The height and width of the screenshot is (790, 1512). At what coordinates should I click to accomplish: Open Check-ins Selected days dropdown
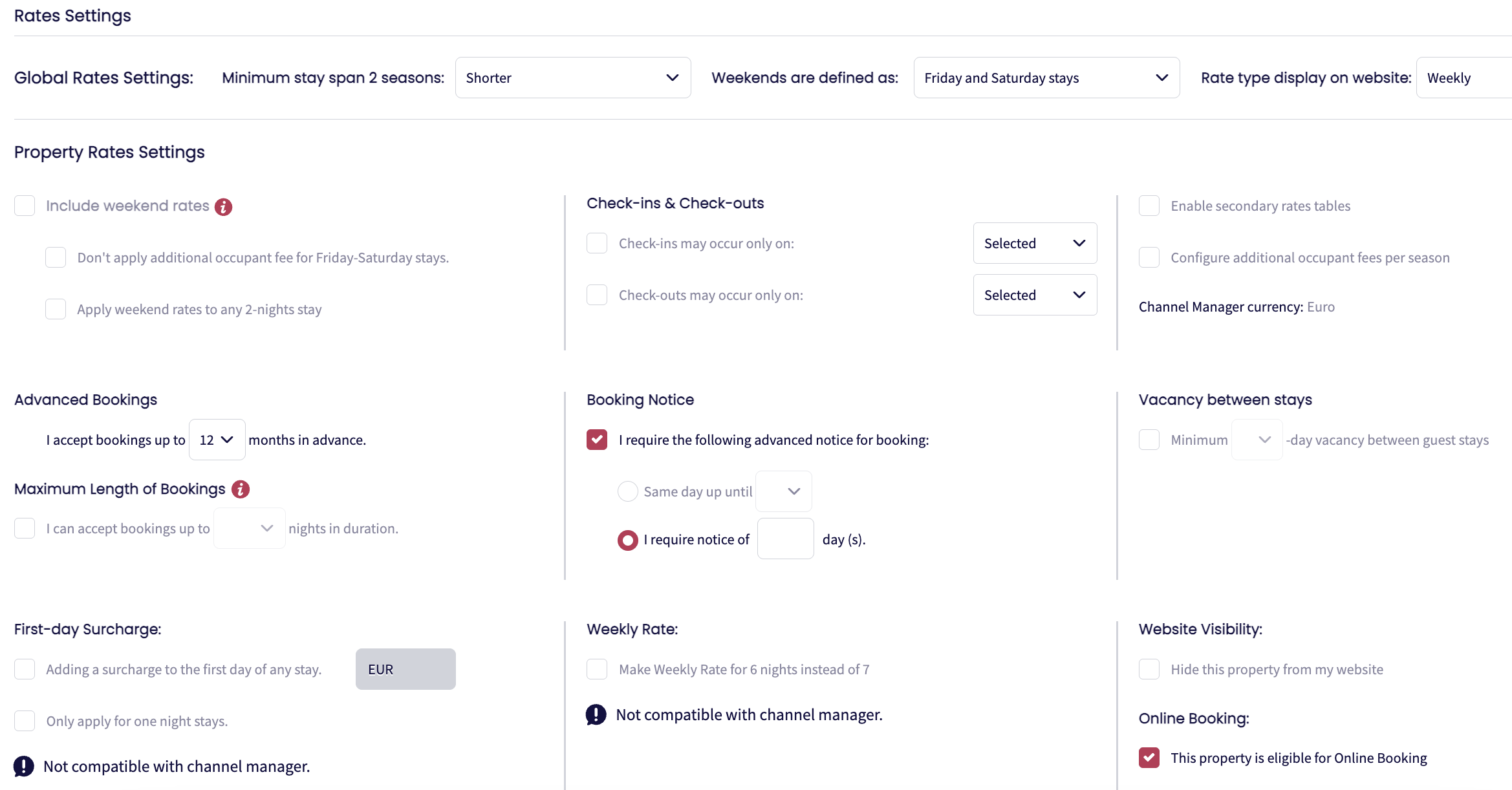[1034, 243]
